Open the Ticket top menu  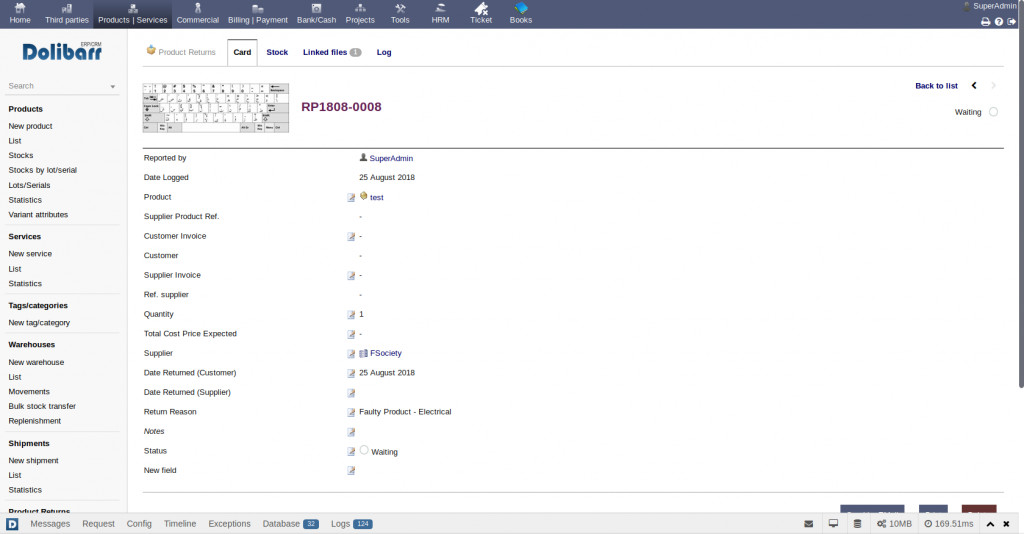tap(481, 14)
